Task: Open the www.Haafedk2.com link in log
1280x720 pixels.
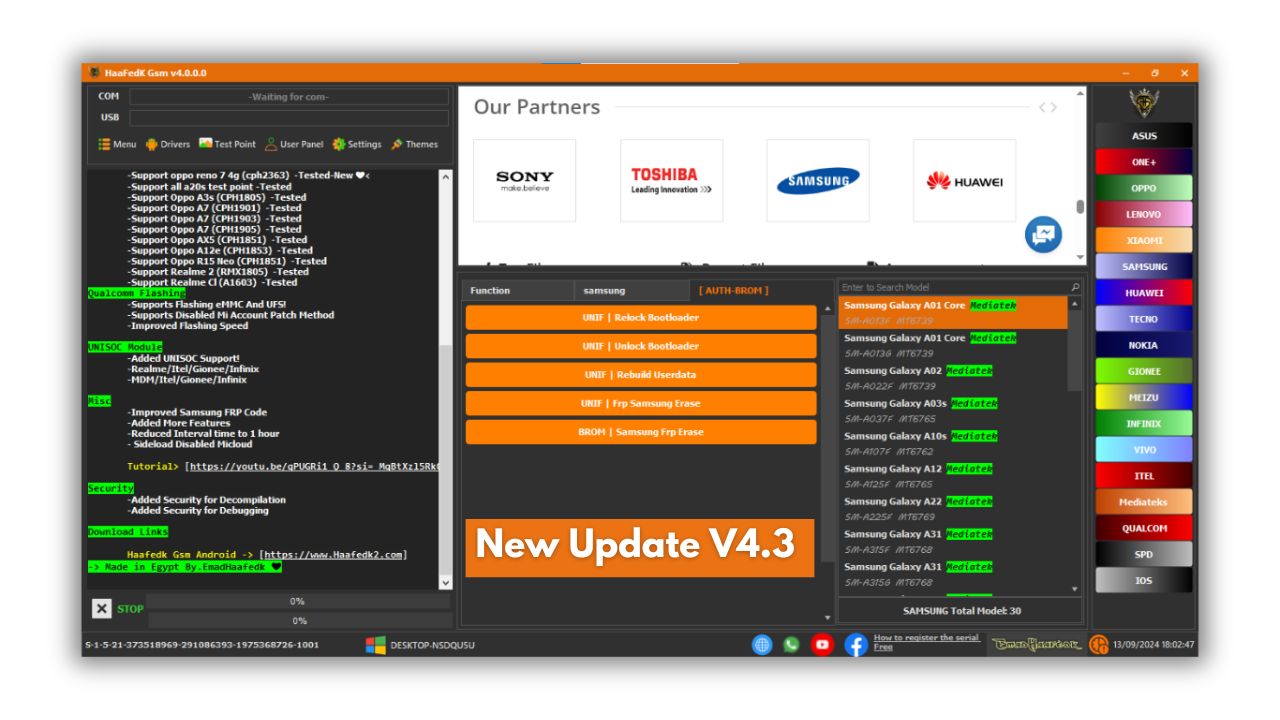Action: point(333,555)
